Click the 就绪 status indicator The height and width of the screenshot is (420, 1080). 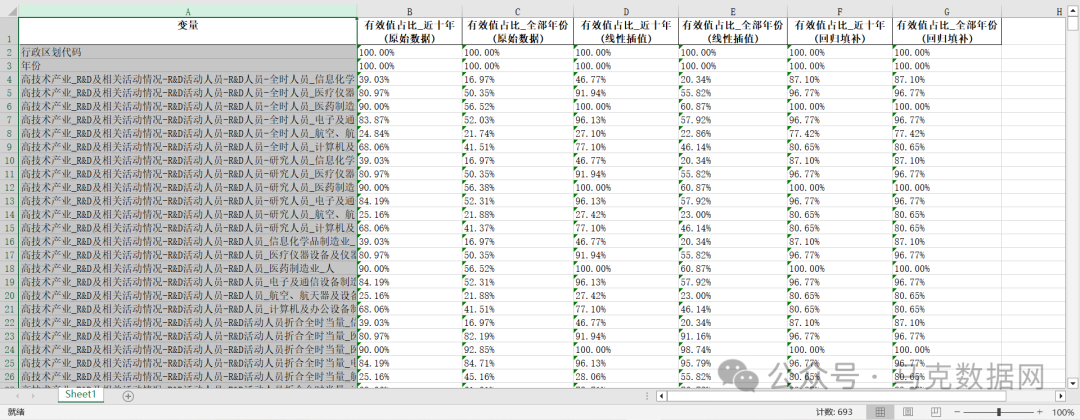click(15, 412)
